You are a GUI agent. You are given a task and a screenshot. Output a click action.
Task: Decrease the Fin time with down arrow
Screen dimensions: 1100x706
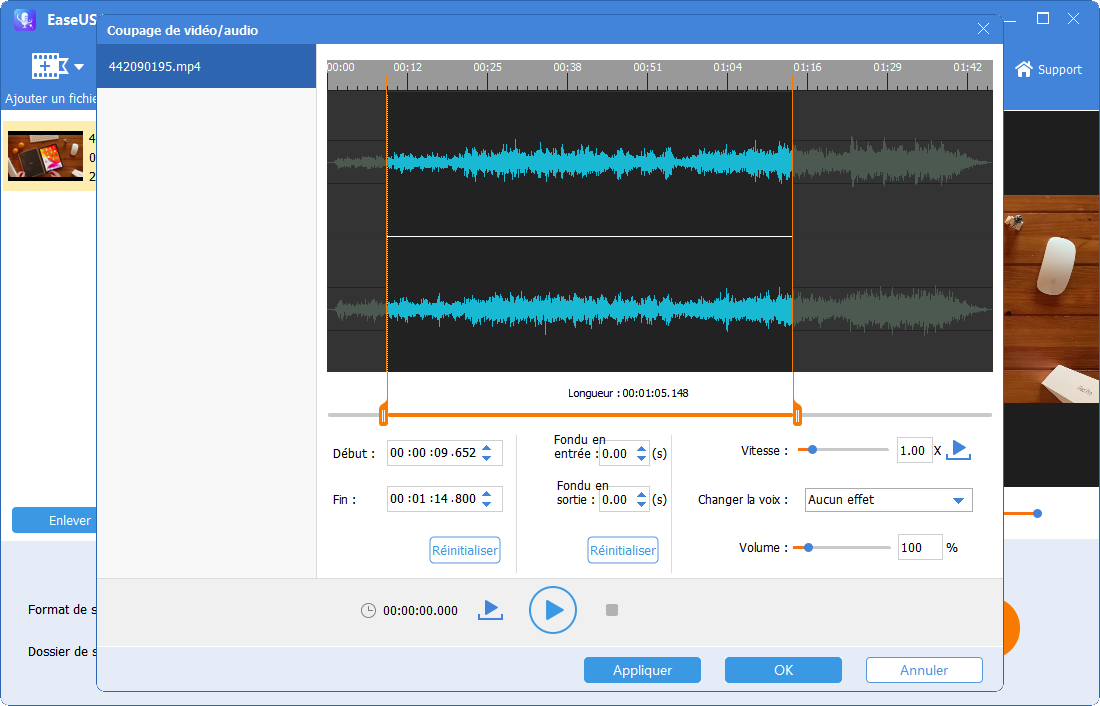[487, 503]
